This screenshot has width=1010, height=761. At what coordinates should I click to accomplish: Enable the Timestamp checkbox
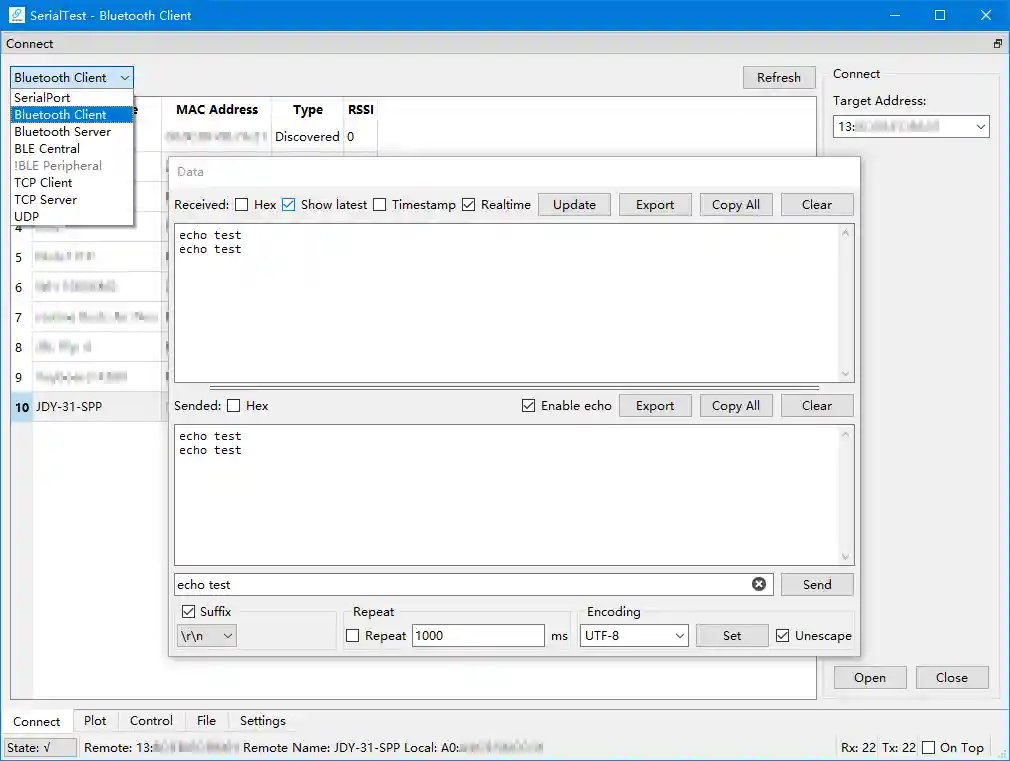[379, 204]
